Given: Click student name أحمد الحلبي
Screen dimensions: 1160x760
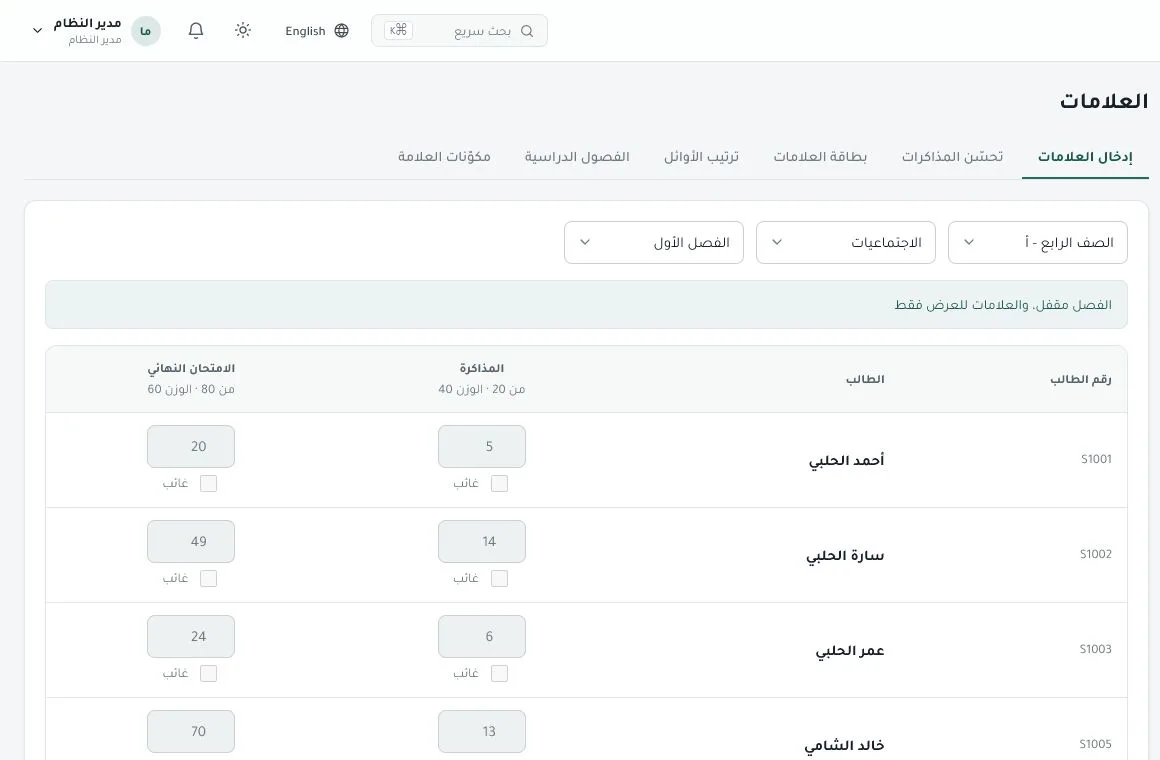Looking at the screenshot, I should (x=846, y=460).
